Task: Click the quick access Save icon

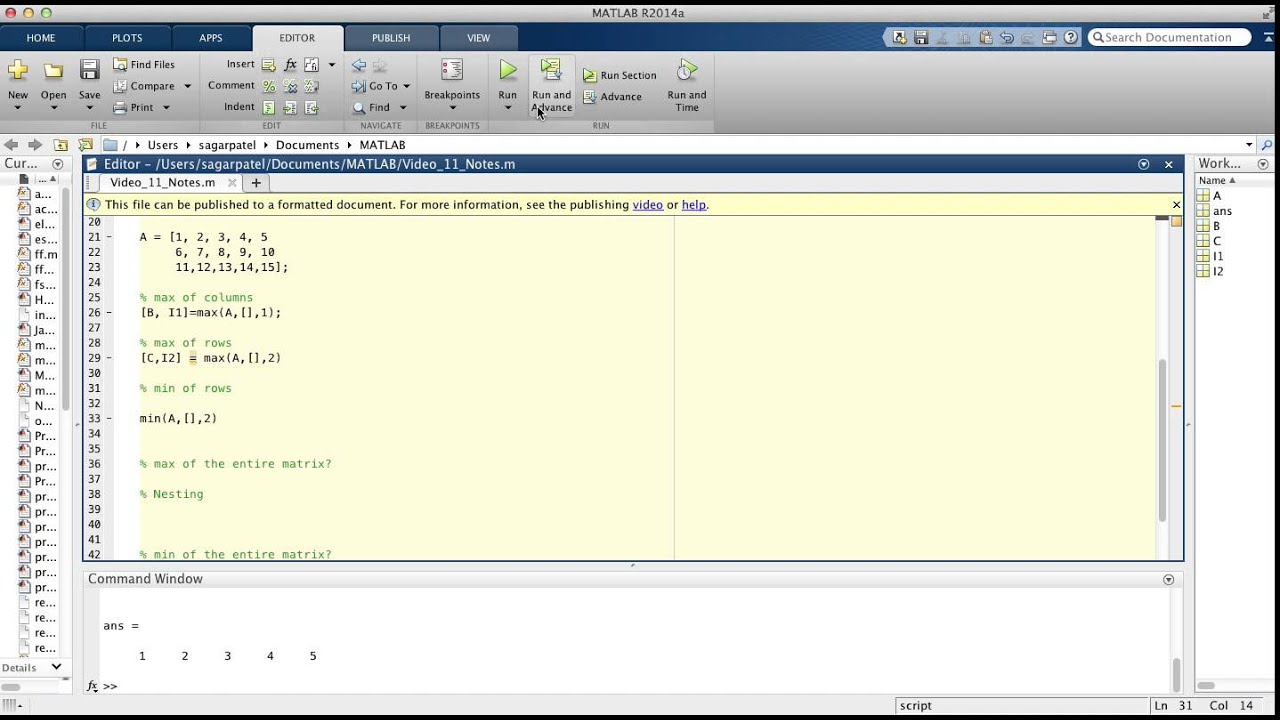Action: pyautogui.click(x=921, y=37)
